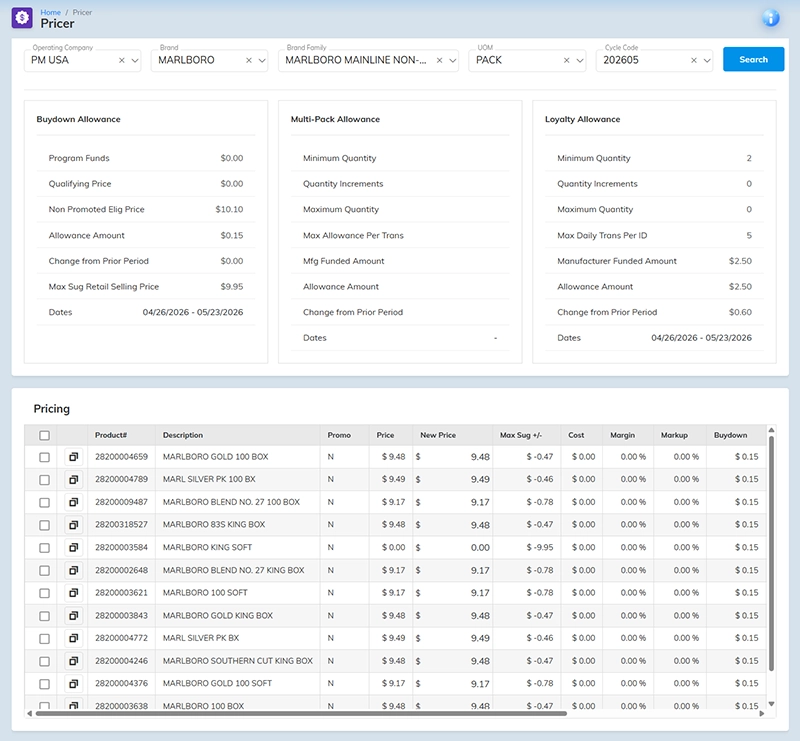Check the row for product 28200004772

click(x=44, y=638)
